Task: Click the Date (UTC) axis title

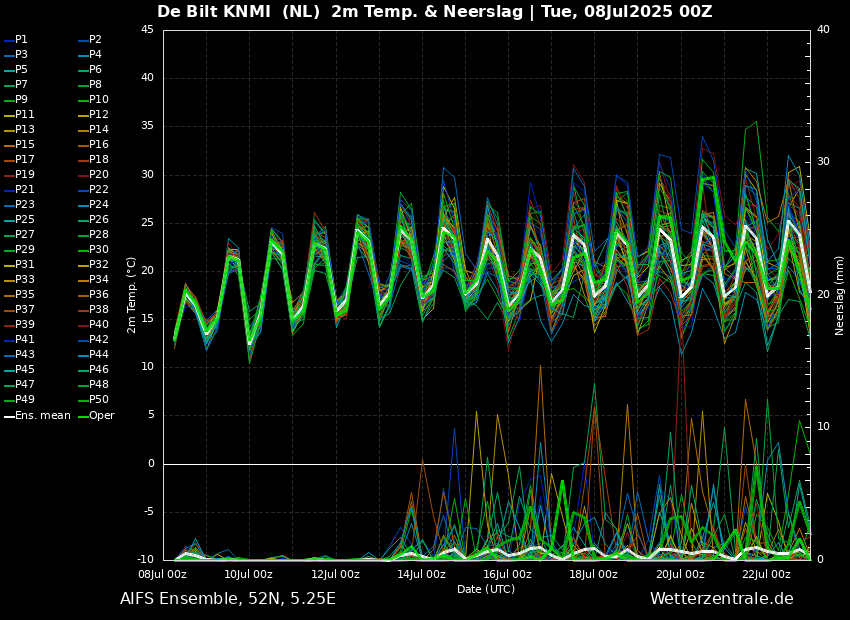Action: (x=486, y=589)
